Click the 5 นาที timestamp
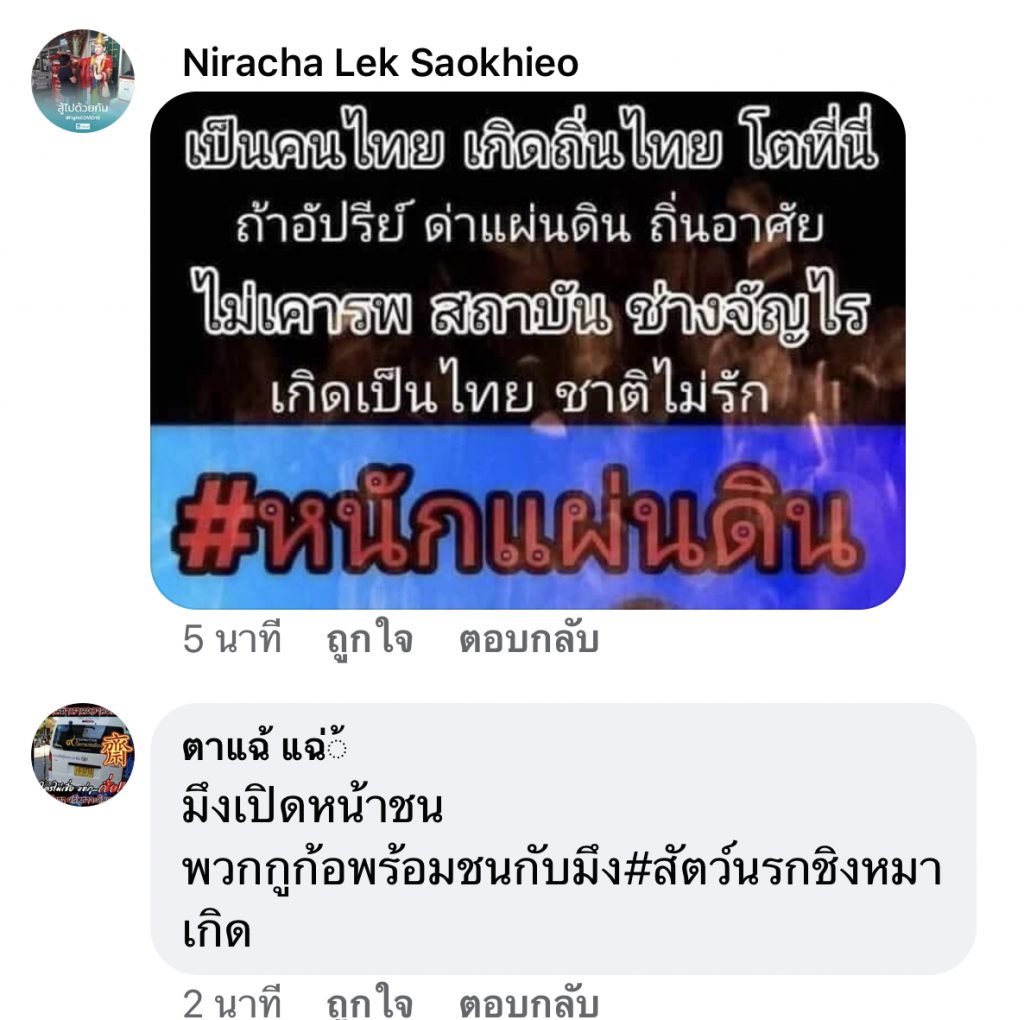The height and width of the screenshot is (1020, 1024). point(232,639)
